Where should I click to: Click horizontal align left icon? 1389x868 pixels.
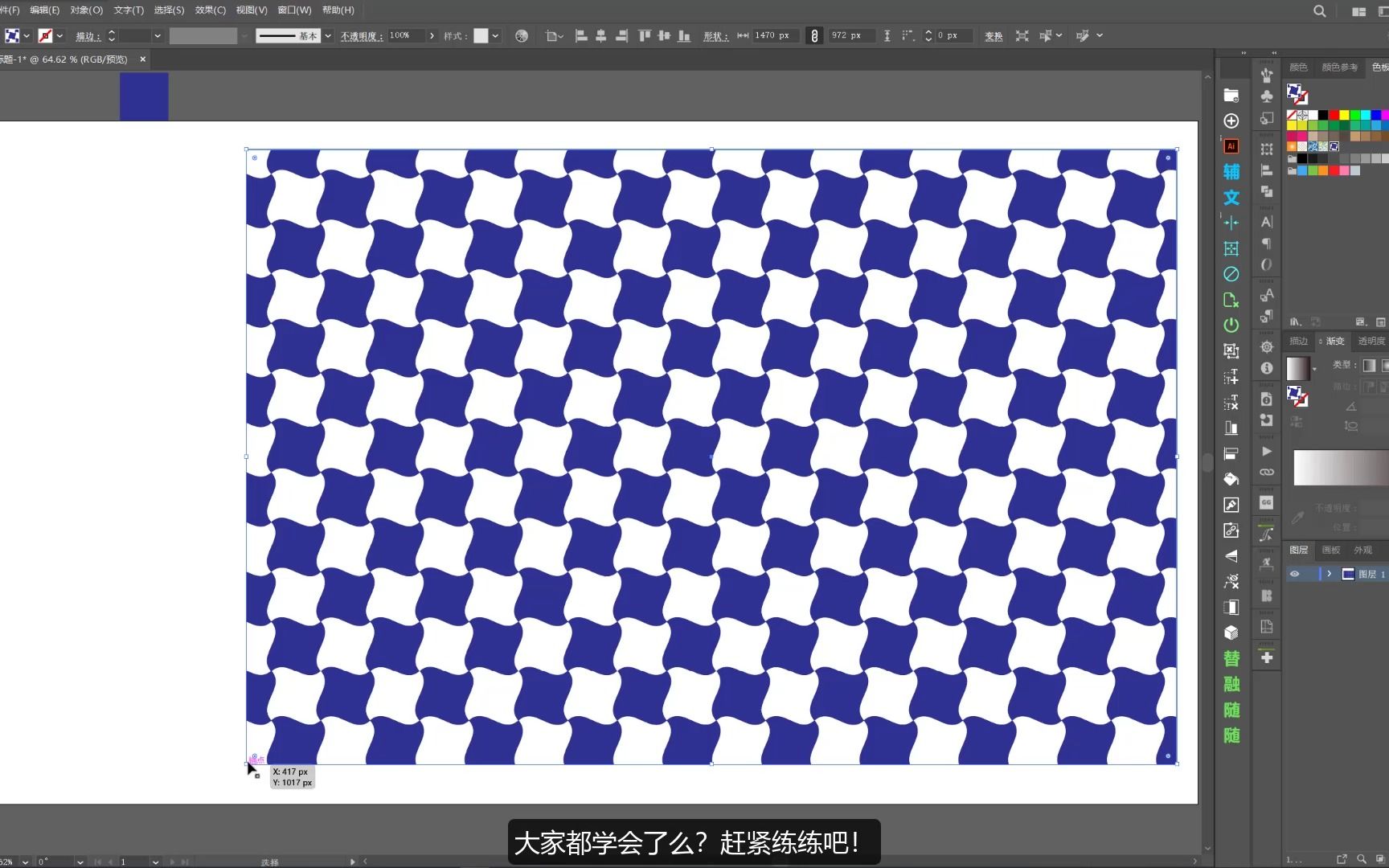click(581, 36)
